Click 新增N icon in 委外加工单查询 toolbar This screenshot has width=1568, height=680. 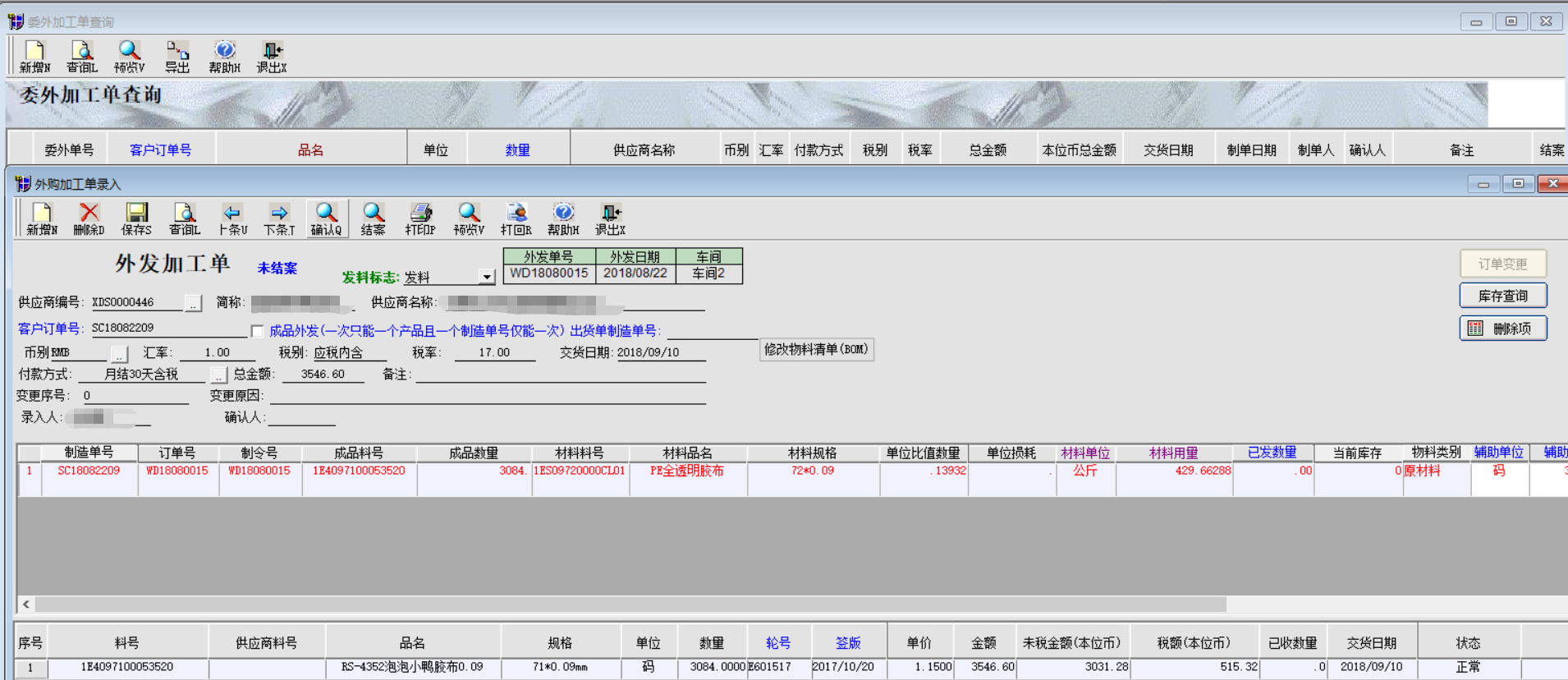(34, 57)
